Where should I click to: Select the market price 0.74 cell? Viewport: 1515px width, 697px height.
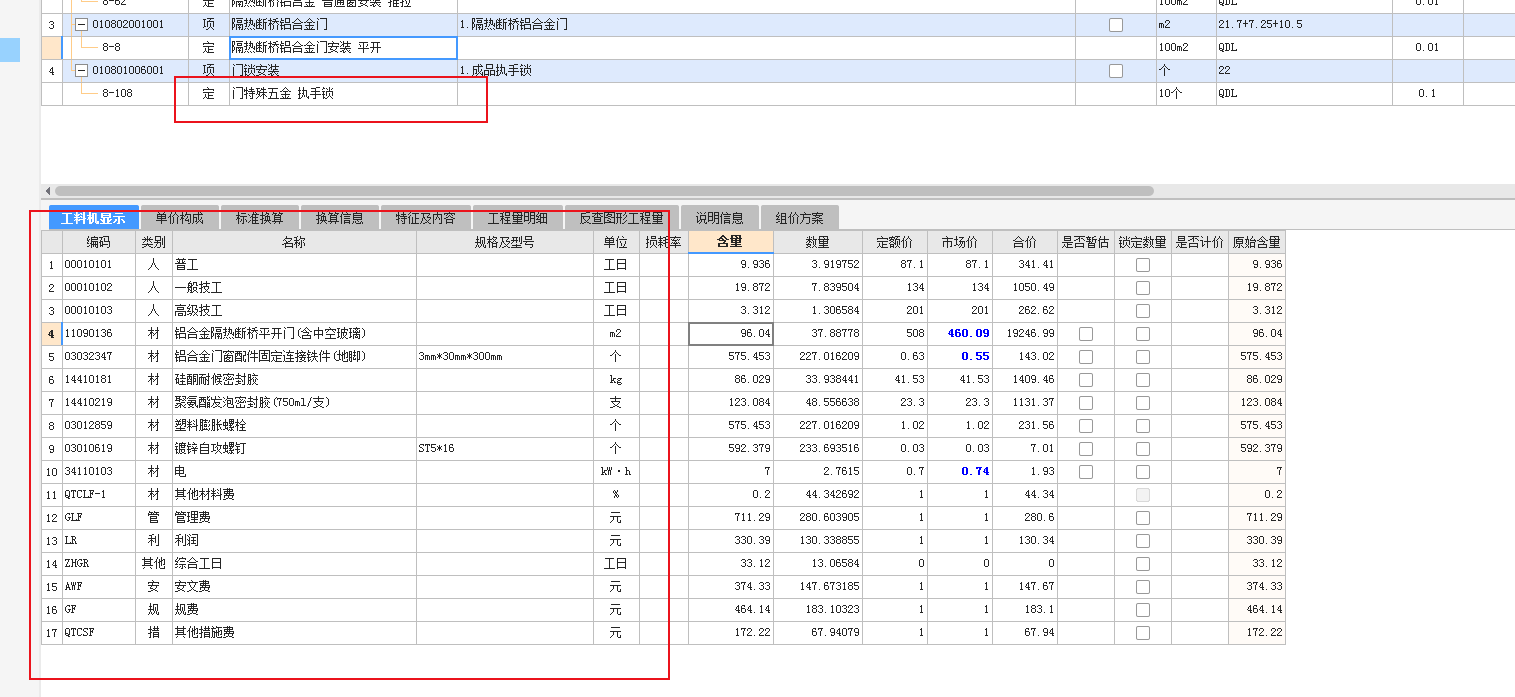click(x=960, y=472)
